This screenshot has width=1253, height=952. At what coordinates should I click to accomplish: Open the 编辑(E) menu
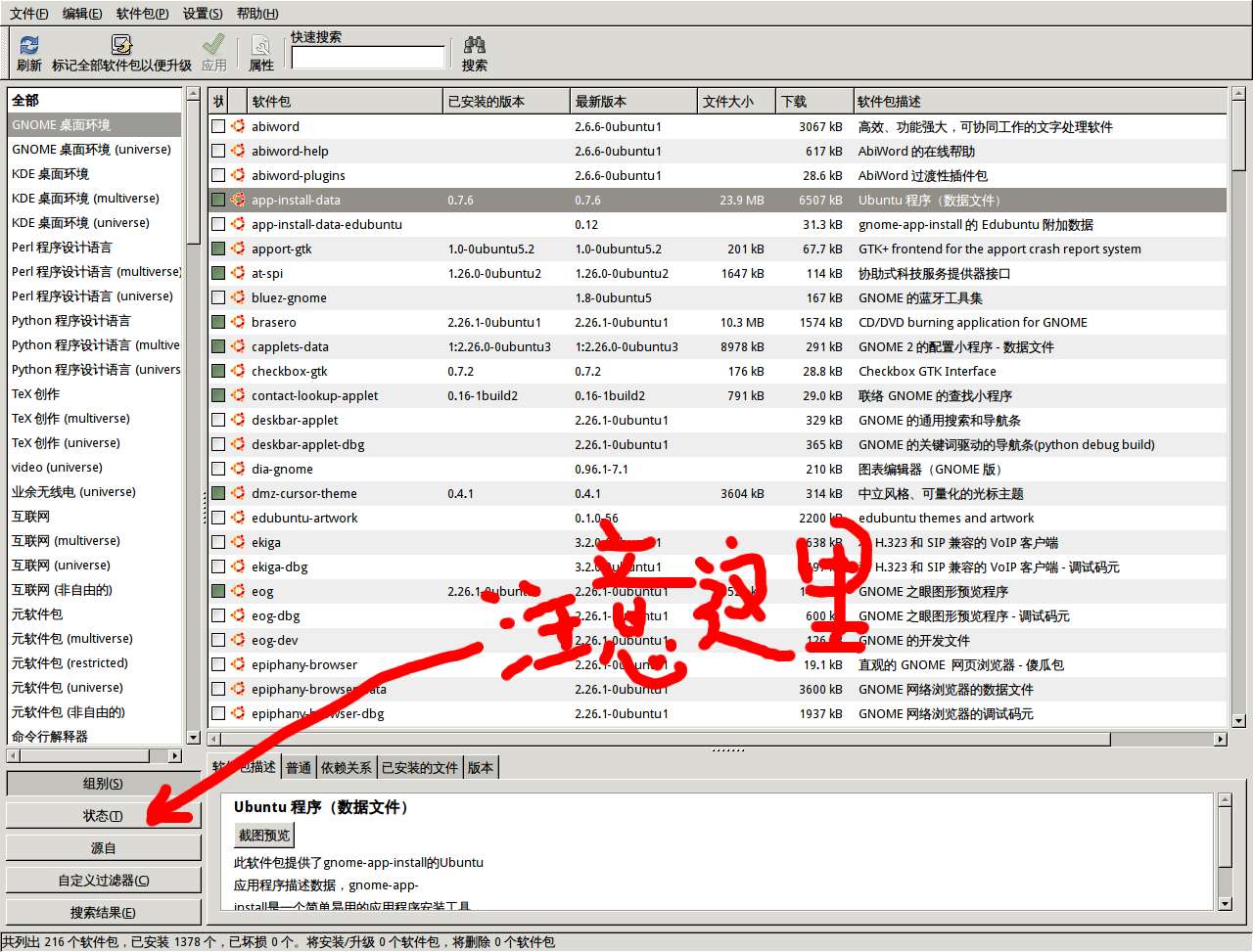[x=82, y=13]
